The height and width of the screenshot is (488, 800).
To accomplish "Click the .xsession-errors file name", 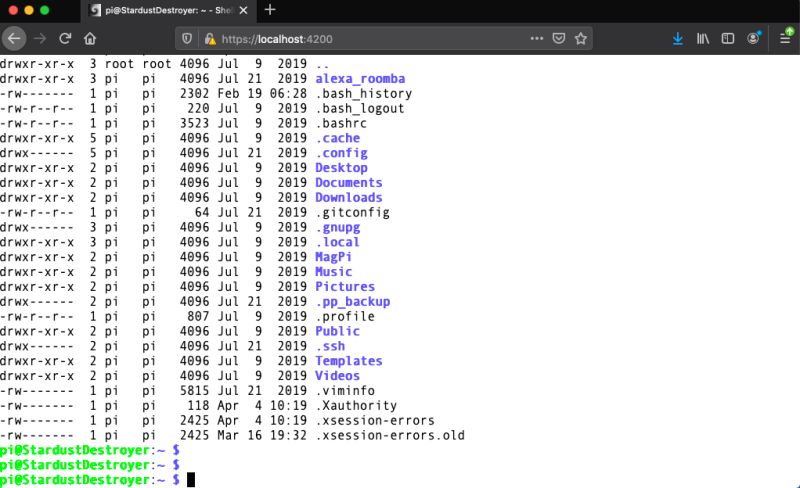I will coord(375,420).
